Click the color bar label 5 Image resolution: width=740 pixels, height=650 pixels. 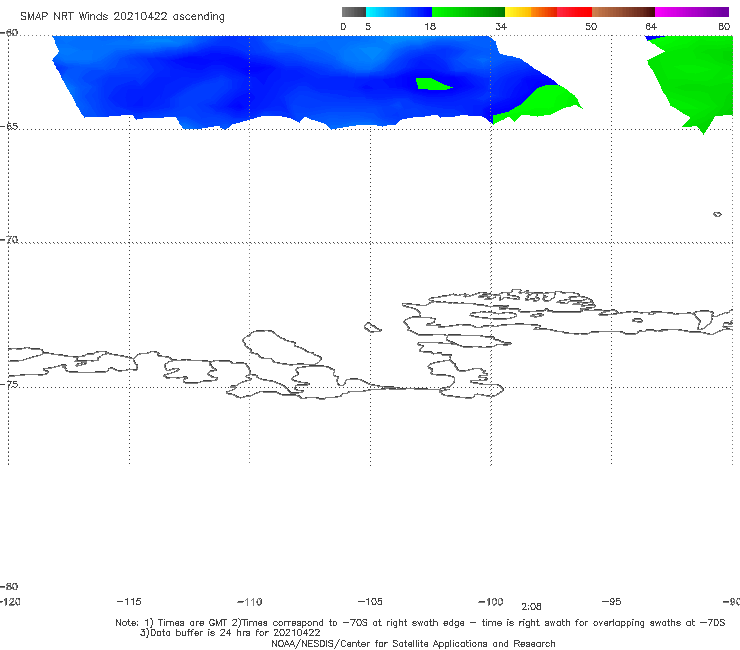click(x=368, y=26)
